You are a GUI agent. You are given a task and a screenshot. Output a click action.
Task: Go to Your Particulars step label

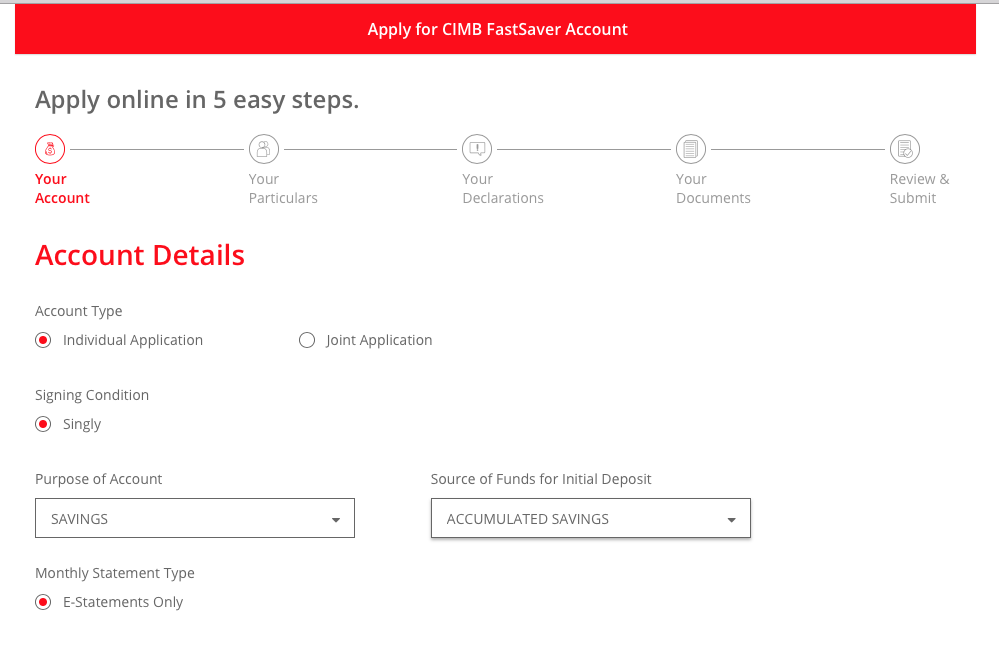283,188
